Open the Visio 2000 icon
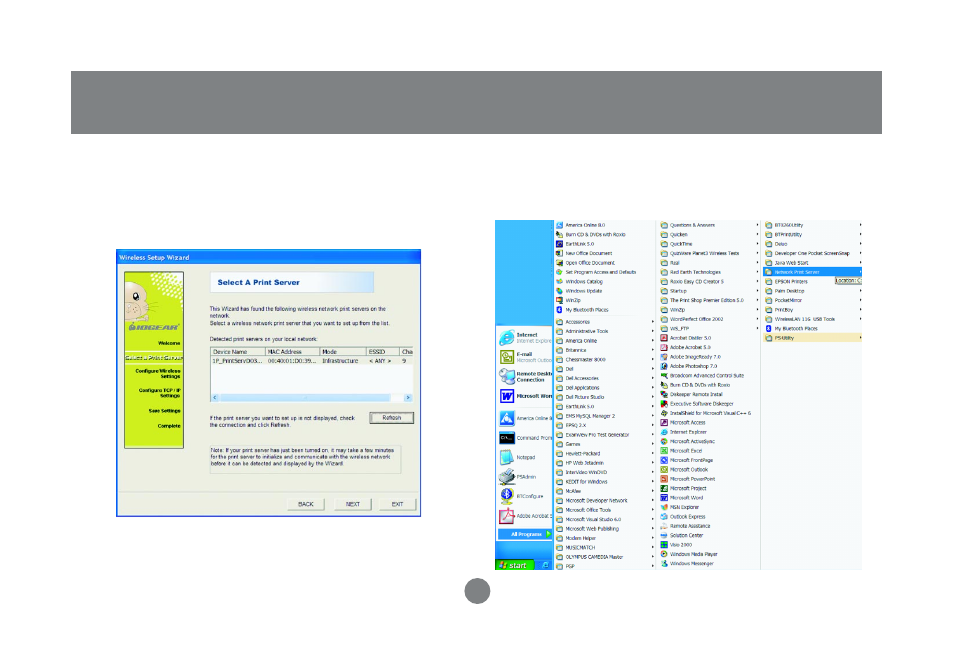 664,544
